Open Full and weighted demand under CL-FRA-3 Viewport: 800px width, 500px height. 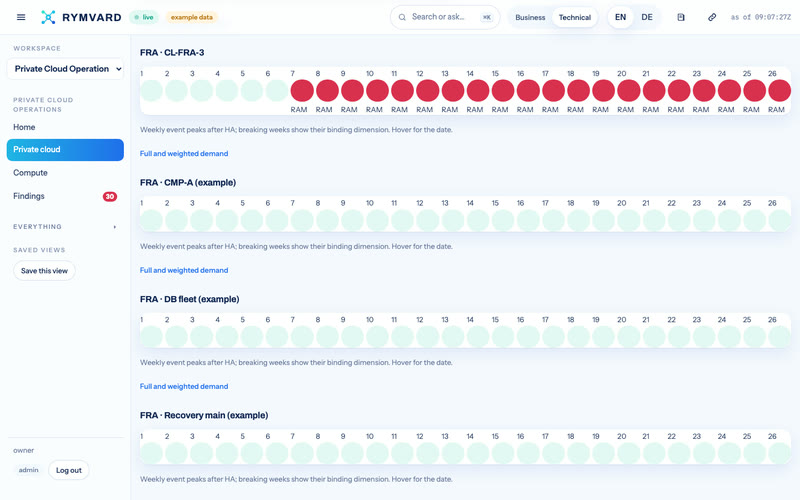click(184, 154)
